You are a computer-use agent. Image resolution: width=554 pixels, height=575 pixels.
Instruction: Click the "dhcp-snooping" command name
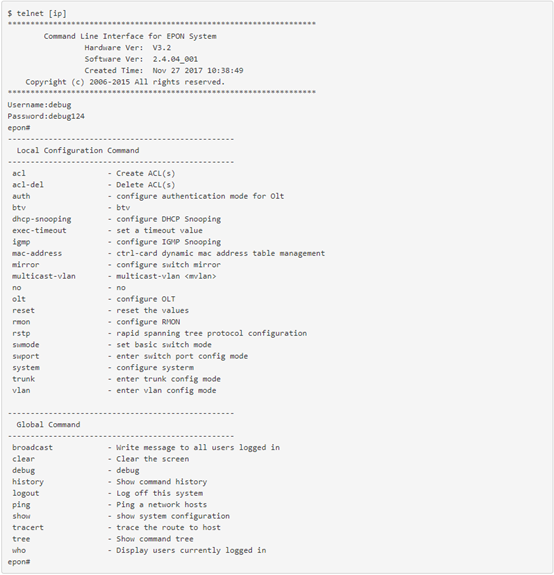(x=41, y=219)
